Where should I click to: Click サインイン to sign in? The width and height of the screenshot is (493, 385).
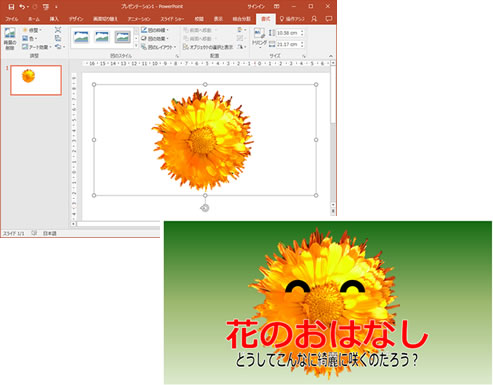pos(256,7)
